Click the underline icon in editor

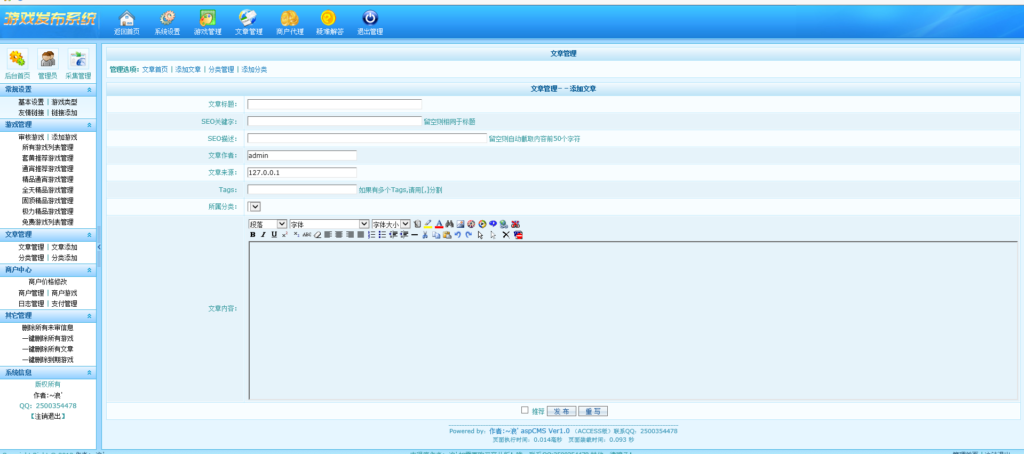pyautogui.click(x=274, y=234)
